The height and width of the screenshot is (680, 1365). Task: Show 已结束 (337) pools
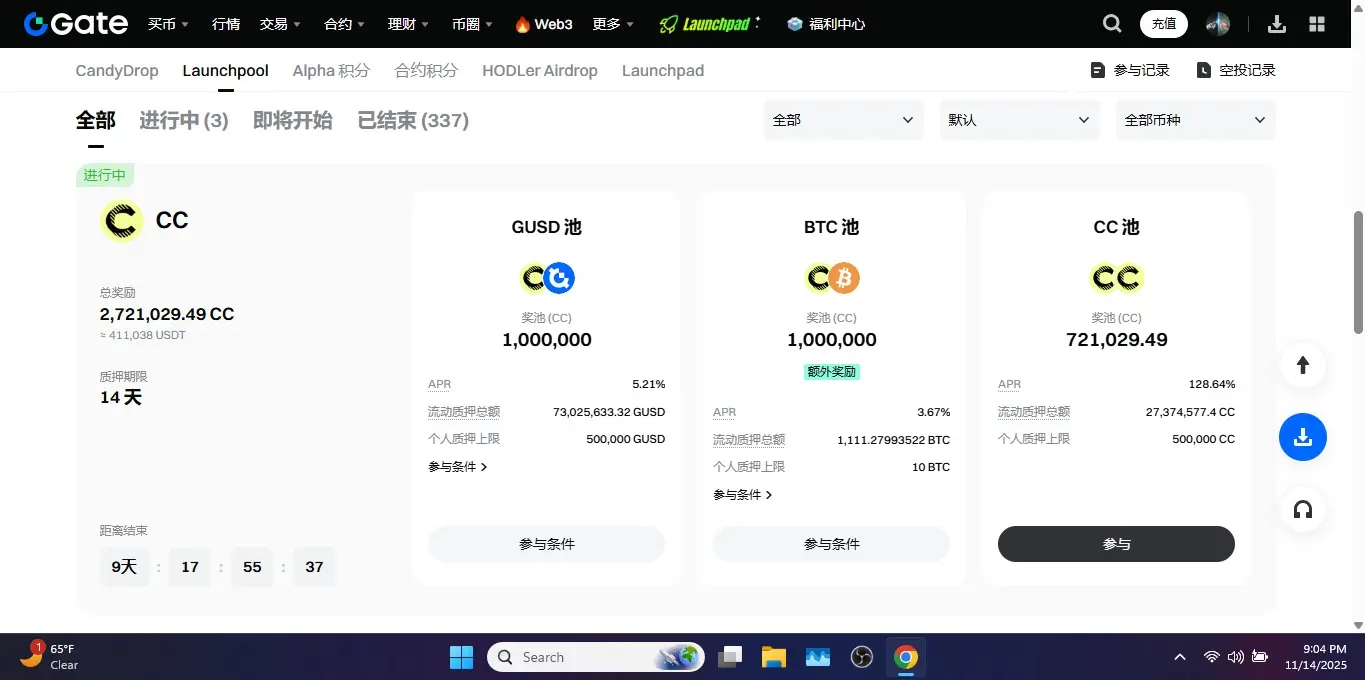click(413, 121)
